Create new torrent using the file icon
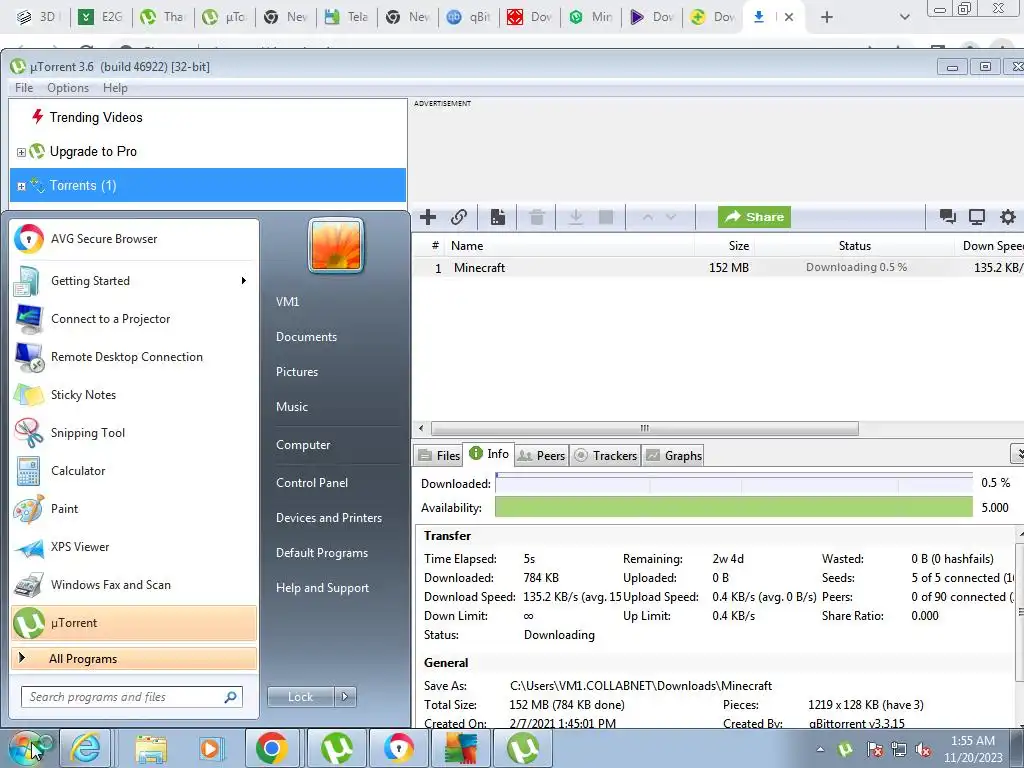Viewport: 1024px width, 768px height. pyautogui.click(x=498, y=217)
